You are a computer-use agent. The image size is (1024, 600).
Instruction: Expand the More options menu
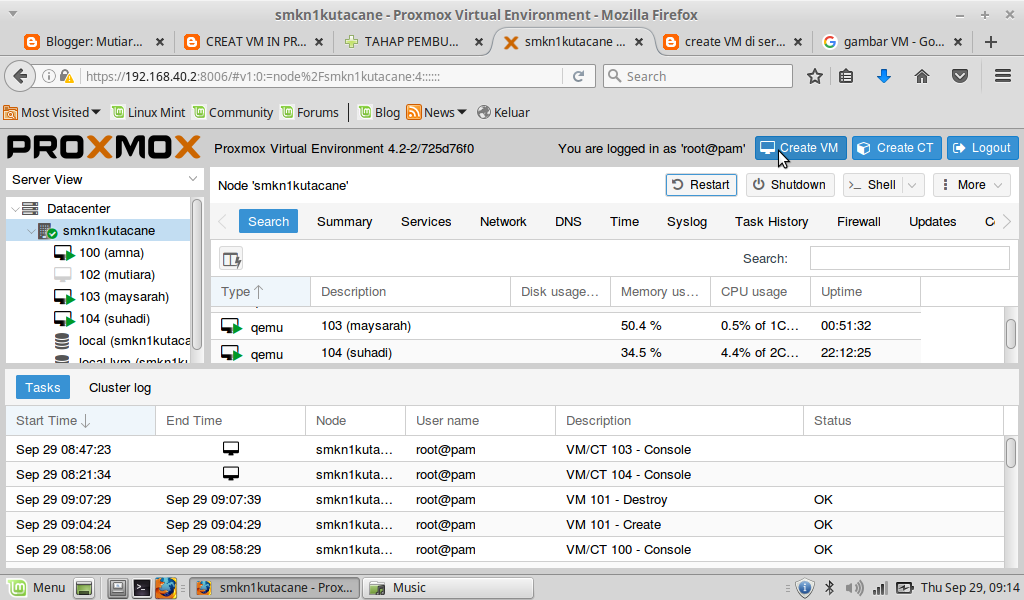pyautogui.click(x=972, y=185)
